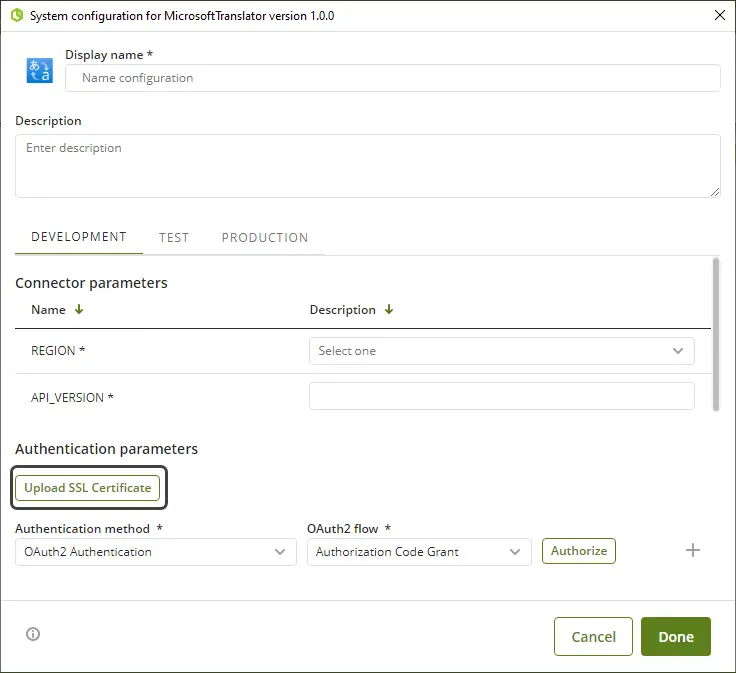The width and height of the screenshot is (736, 673).
Task: Switch to the DEVELOPMENT tab
Action: tap(79, 237)
